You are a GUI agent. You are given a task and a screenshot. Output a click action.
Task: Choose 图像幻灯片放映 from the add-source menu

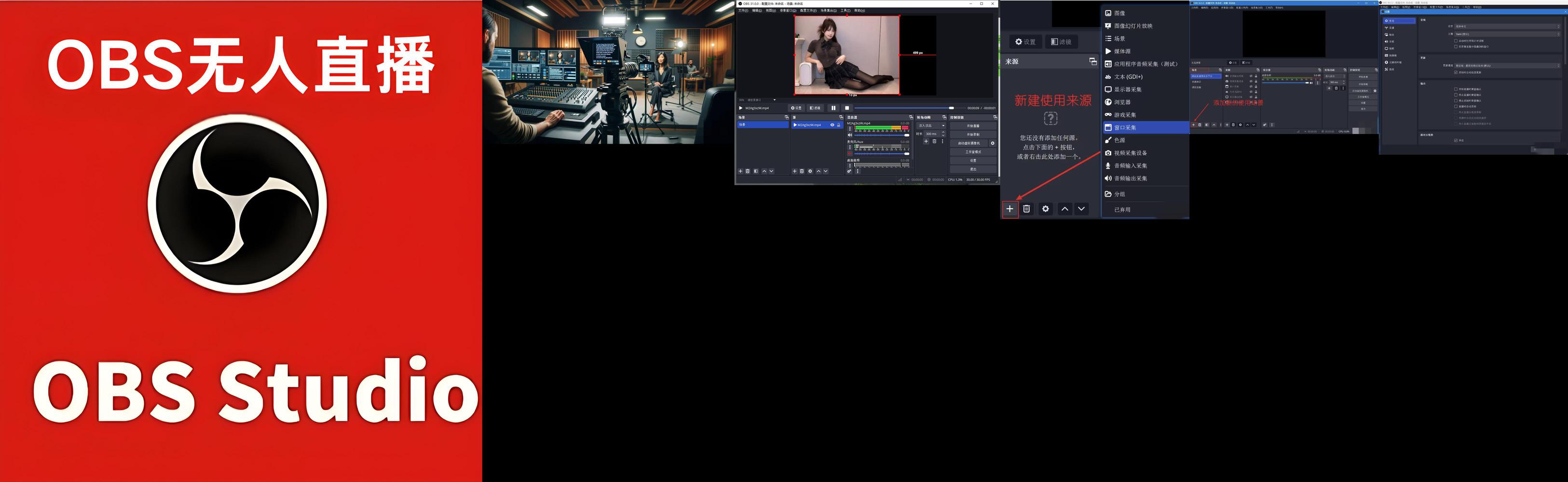(x=1145, y=26)
